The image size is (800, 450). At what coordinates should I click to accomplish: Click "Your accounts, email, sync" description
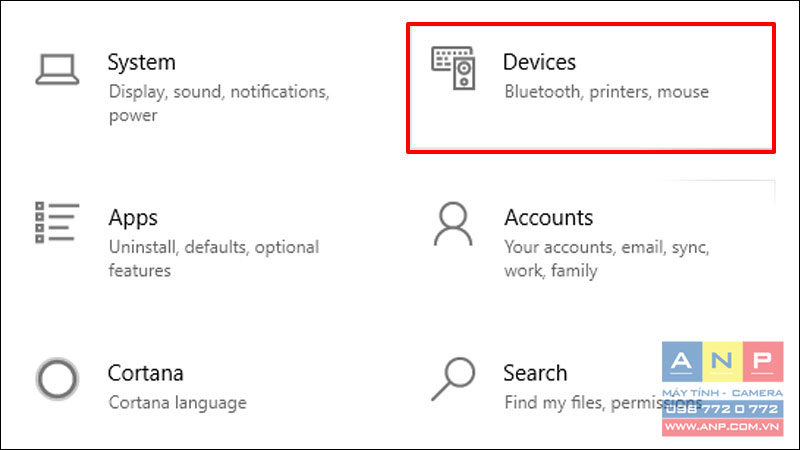click(607, 247)
